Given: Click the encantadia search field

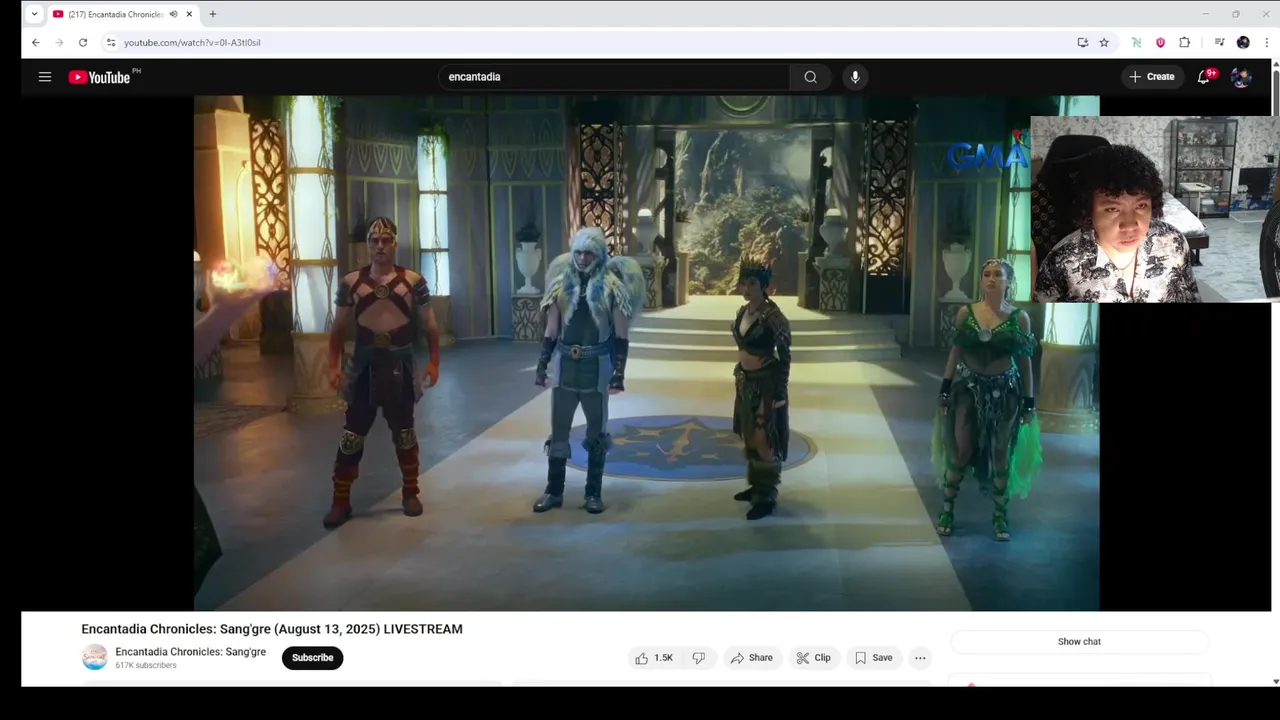Looking at the screenshot, I should [x=614, y=77].
